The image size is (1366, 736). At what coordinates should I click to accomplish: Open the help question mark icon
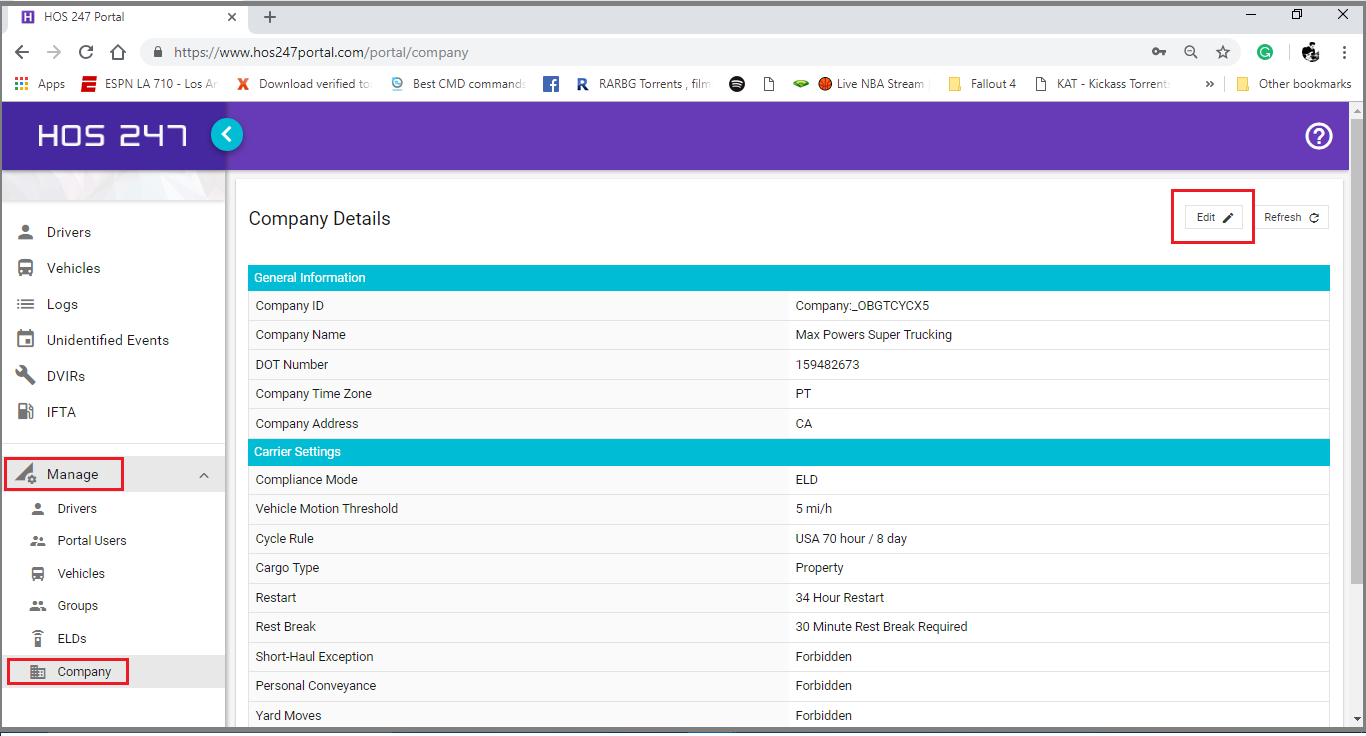1319,136
